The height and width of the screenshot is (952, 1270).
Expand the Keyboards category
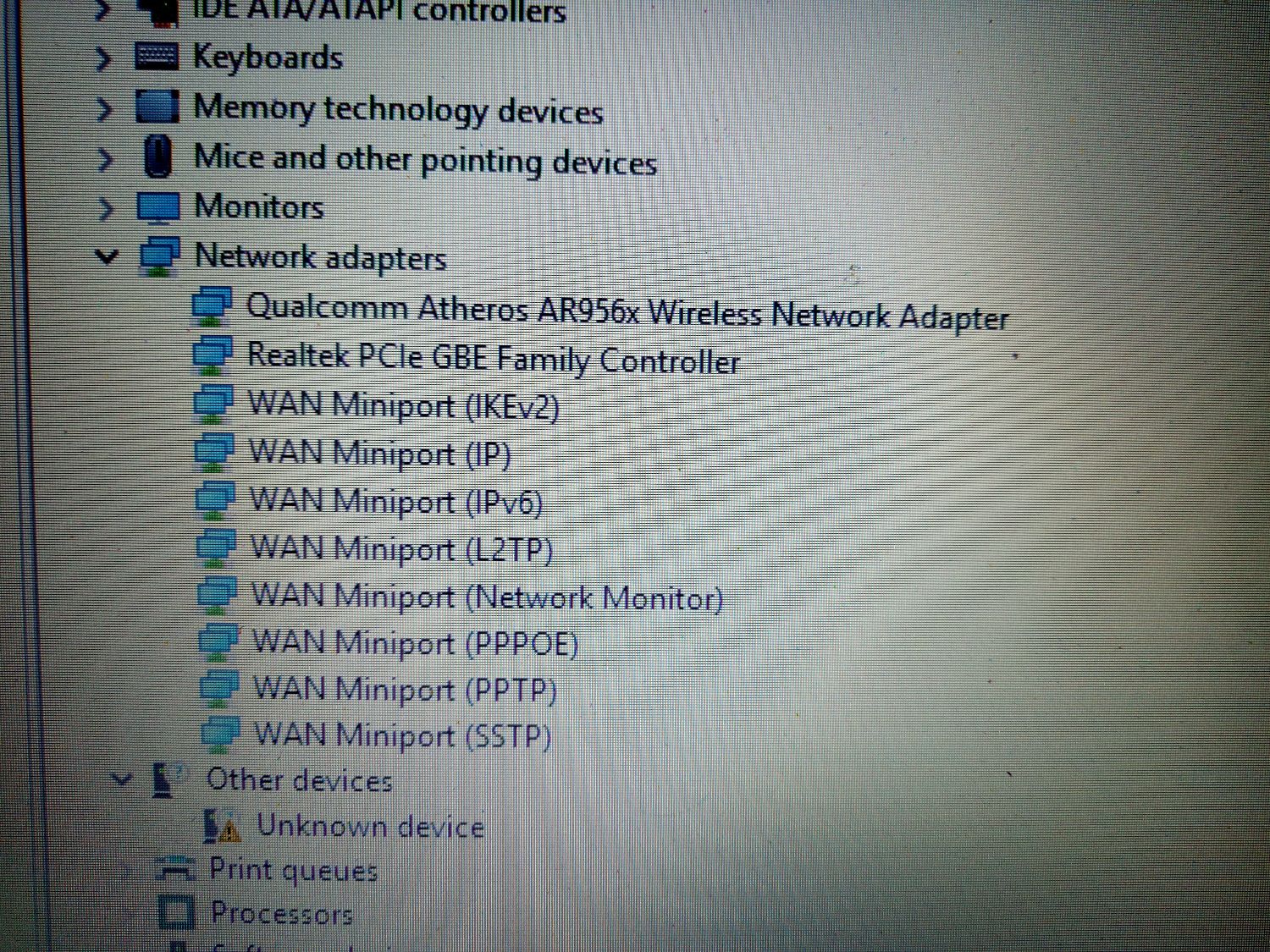pyautogui.click(x=103, y=59)
